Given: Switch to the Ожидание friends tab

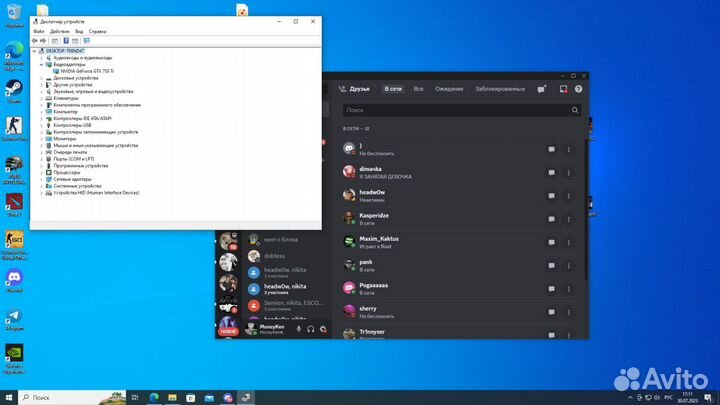Looking at the screenshot, I should [449, 88].
